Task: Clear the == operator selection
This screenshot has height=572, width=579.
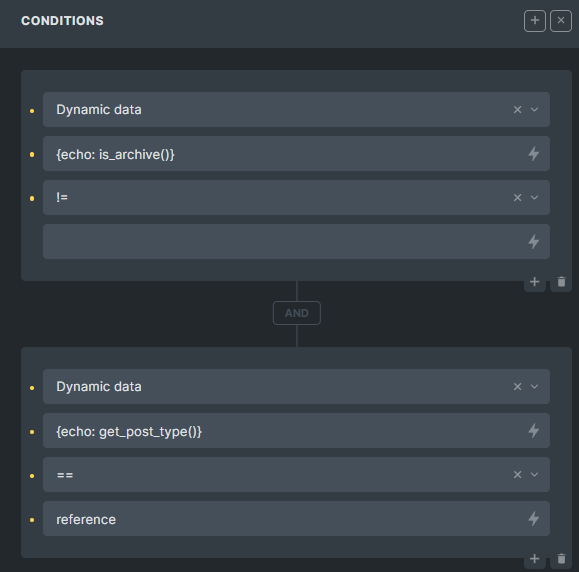Action: click(x=517, y=475)
